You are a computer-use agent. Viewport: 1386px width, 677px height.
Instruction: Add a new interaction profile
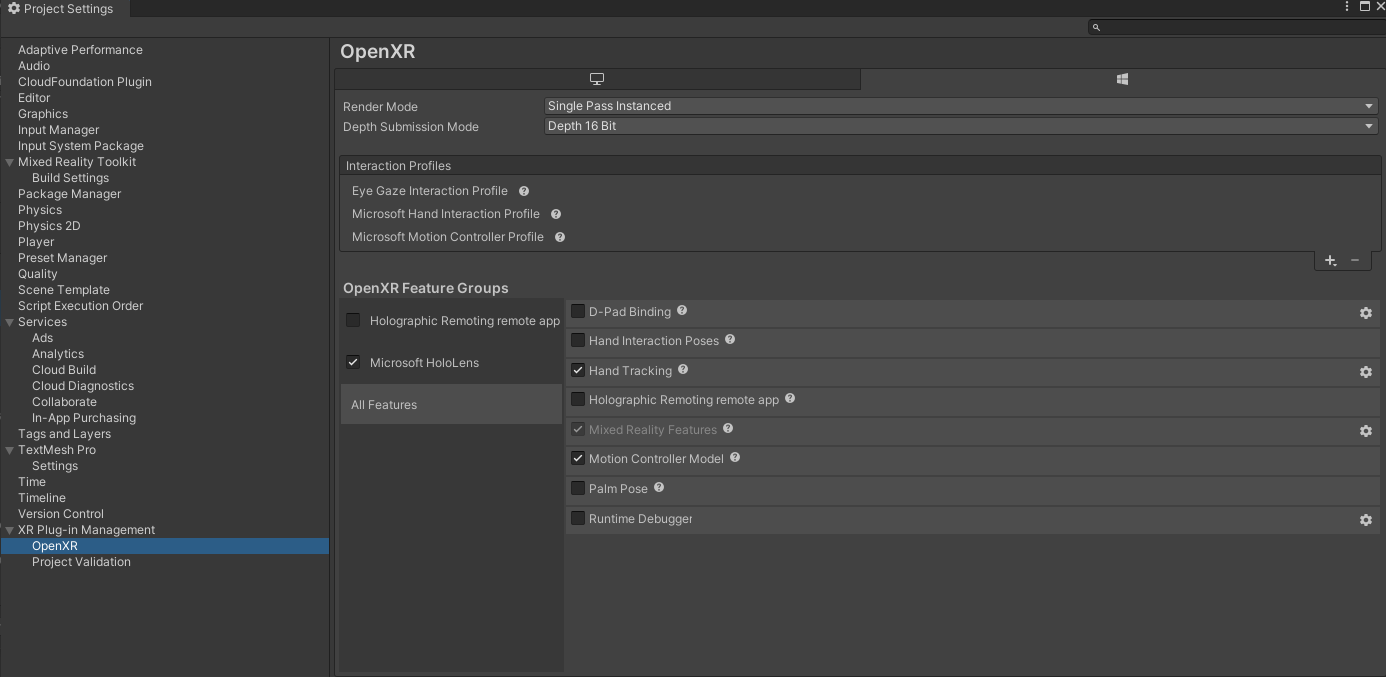tap(1330, 260)
